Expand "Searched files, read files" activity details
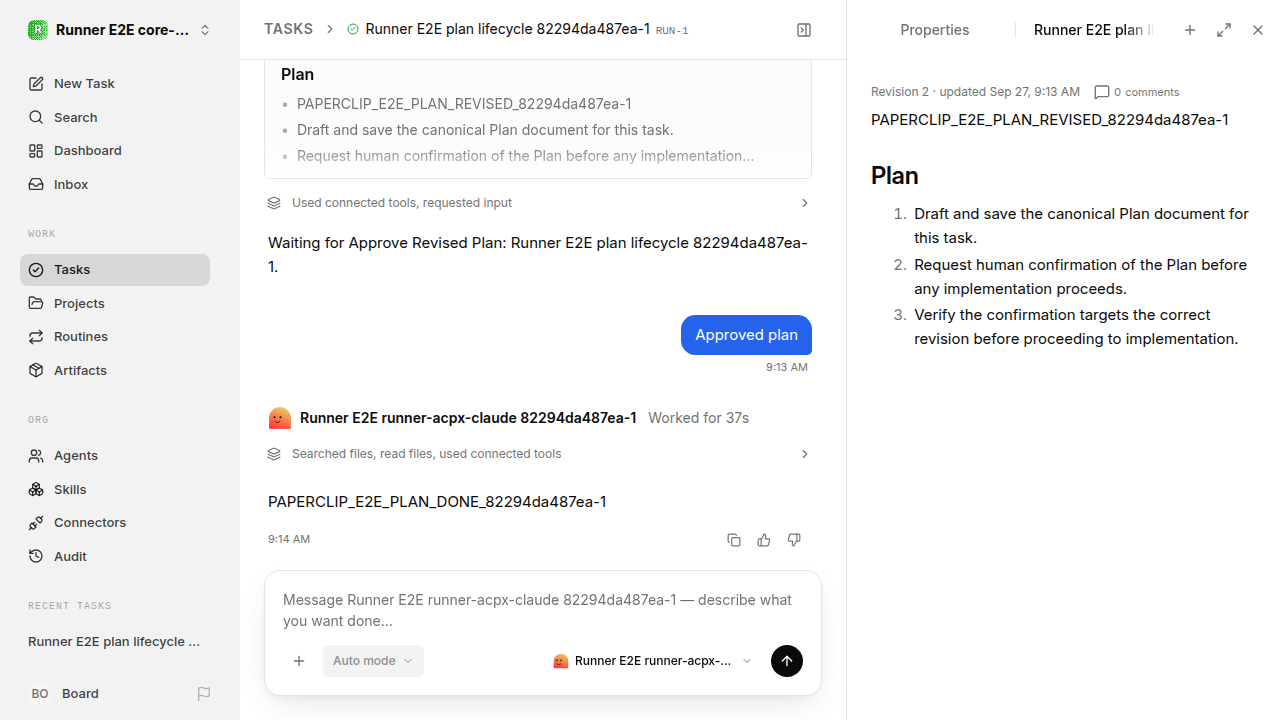The image size is (1280, 720). 538,454
